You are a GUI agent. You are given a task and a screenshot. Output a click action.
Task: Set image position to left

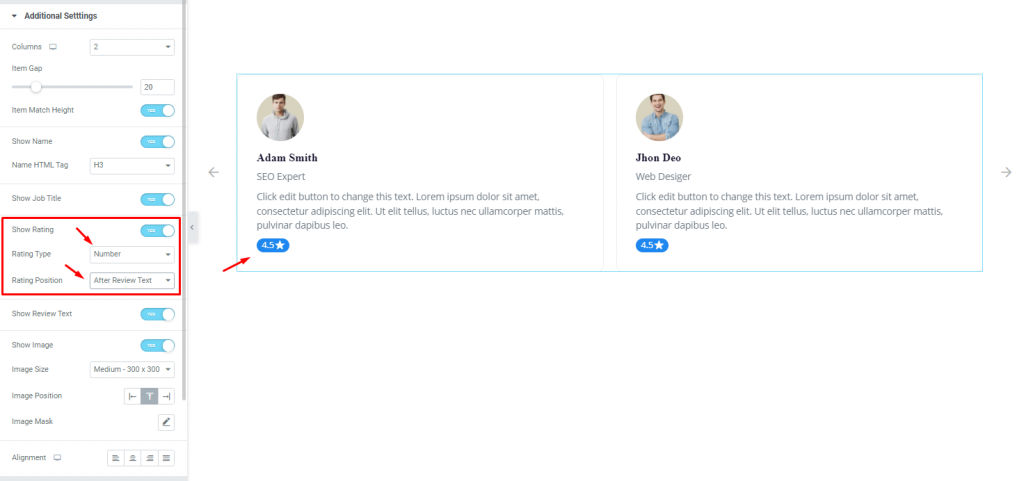click(133, 396)
